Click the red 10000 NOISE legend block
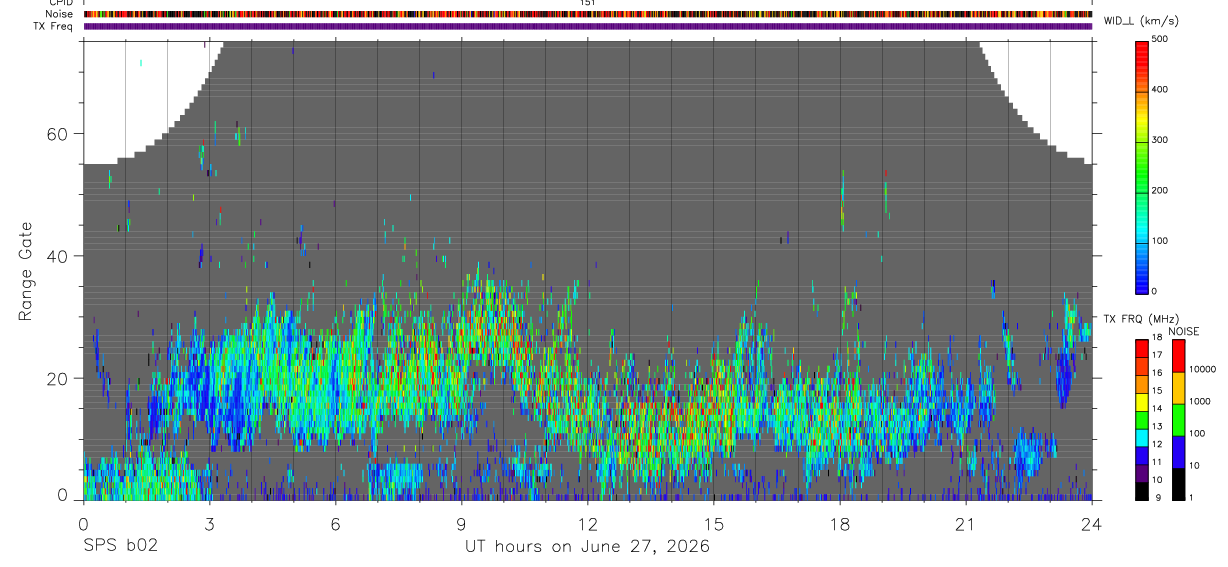 click(x=1179, y=355)
